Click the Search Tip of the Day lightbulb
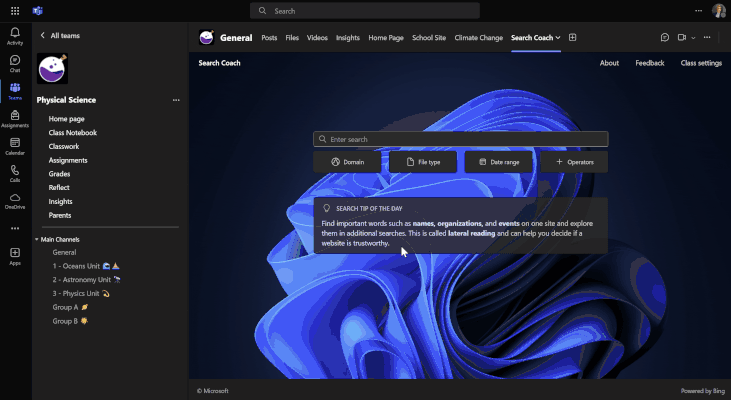This screenshot has height=400, width=731. [x=327, y=208]
